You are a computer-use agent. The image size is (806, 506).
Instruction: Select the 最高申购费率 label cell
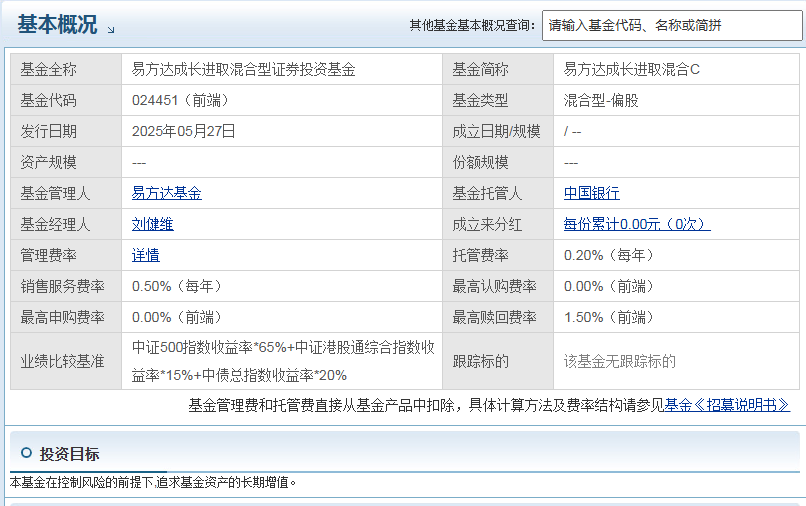pos(66,317)
